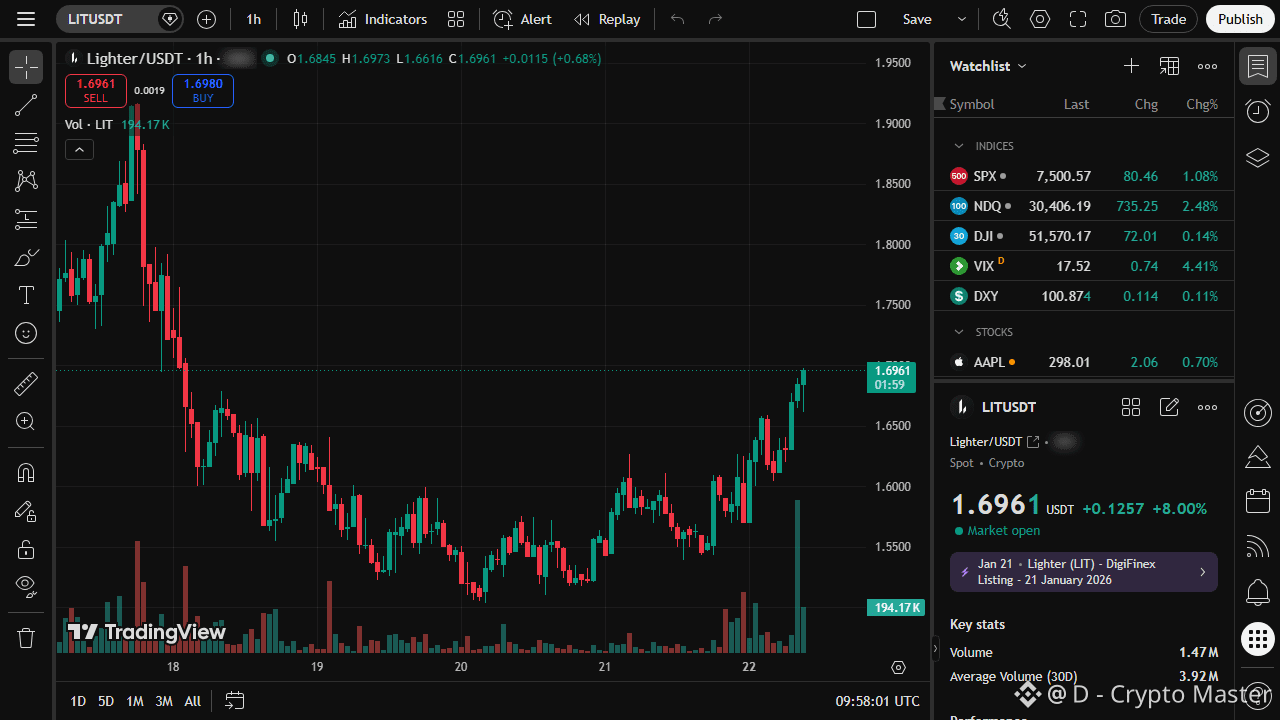Click the 1.6980 BUY button

coord(203,90)
